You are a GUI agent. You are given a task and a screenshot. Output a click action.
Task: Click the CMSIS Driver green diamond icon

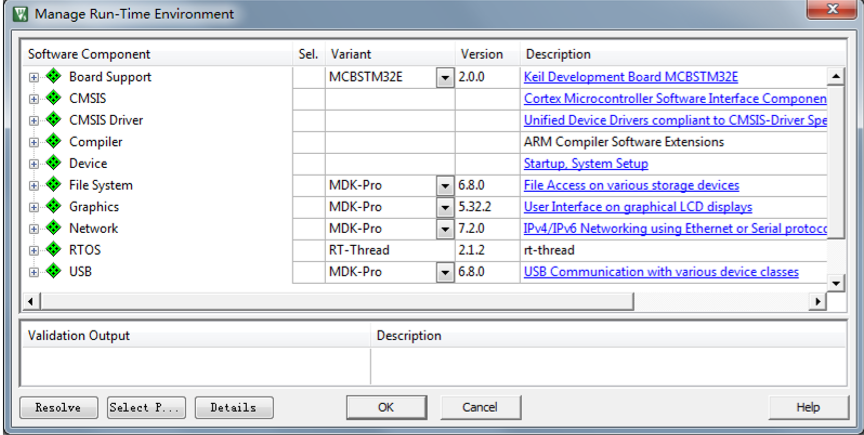[x=53, y=120]
